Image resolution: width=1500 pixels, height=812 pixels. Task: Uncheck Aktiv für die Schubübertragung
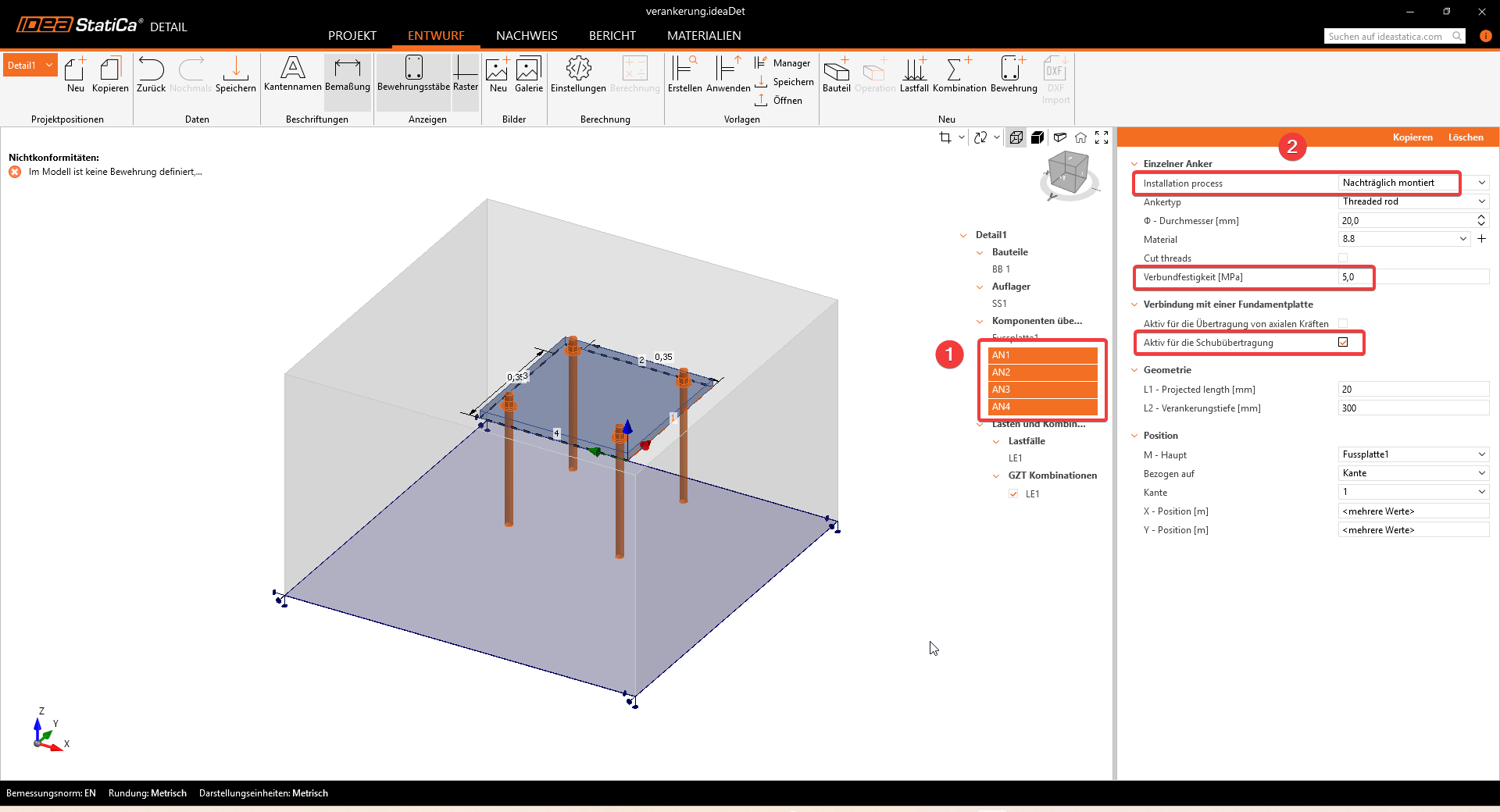1343,342
